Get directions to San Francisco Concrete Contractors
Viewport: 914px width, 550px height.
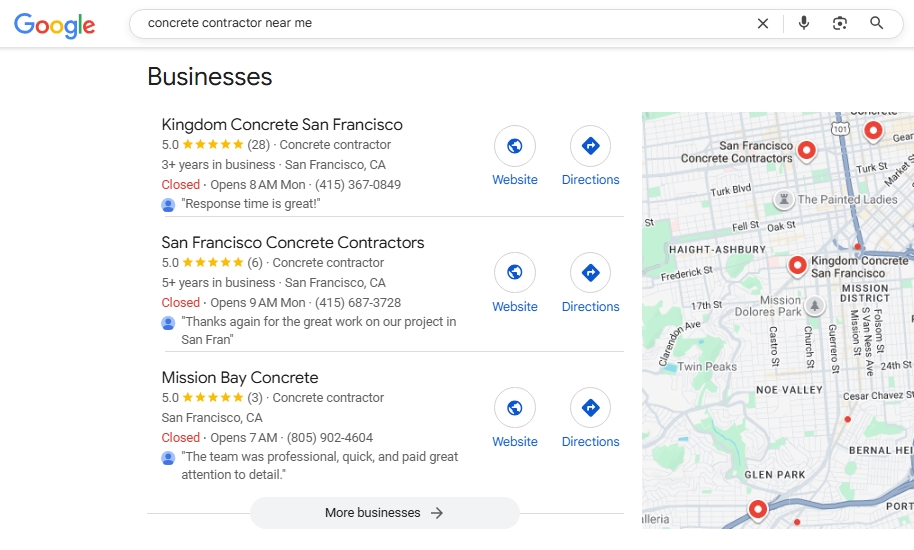tap(590, 272)
